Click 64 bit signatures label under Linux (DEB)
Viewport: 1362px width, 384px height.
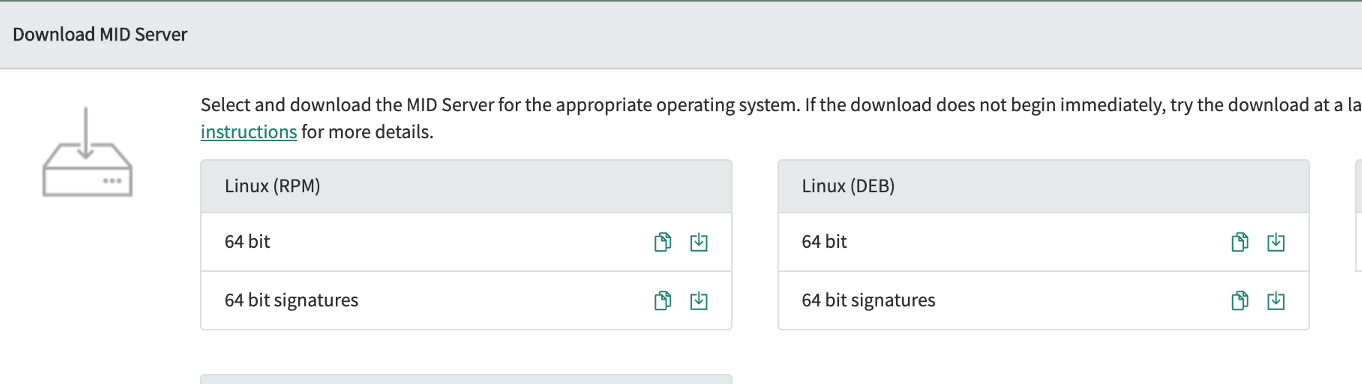[869, 300]
